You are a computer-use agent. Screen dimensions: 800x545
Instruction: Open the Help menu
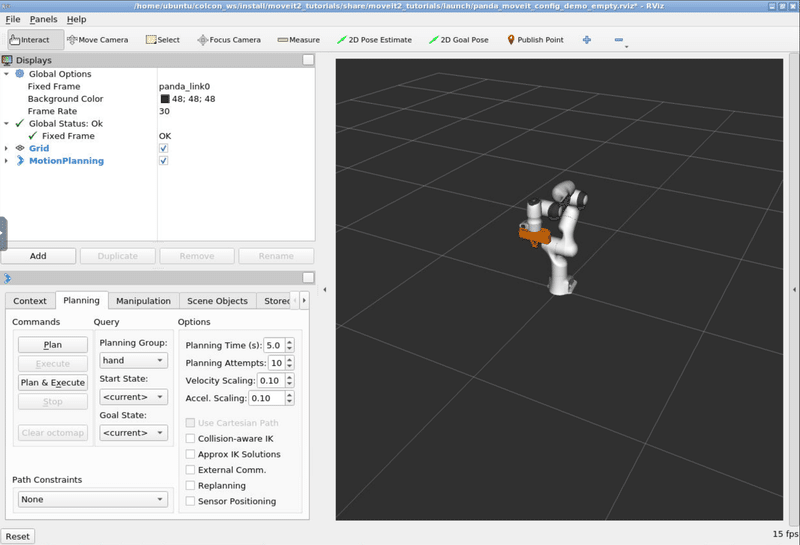(x=77, y=19)
